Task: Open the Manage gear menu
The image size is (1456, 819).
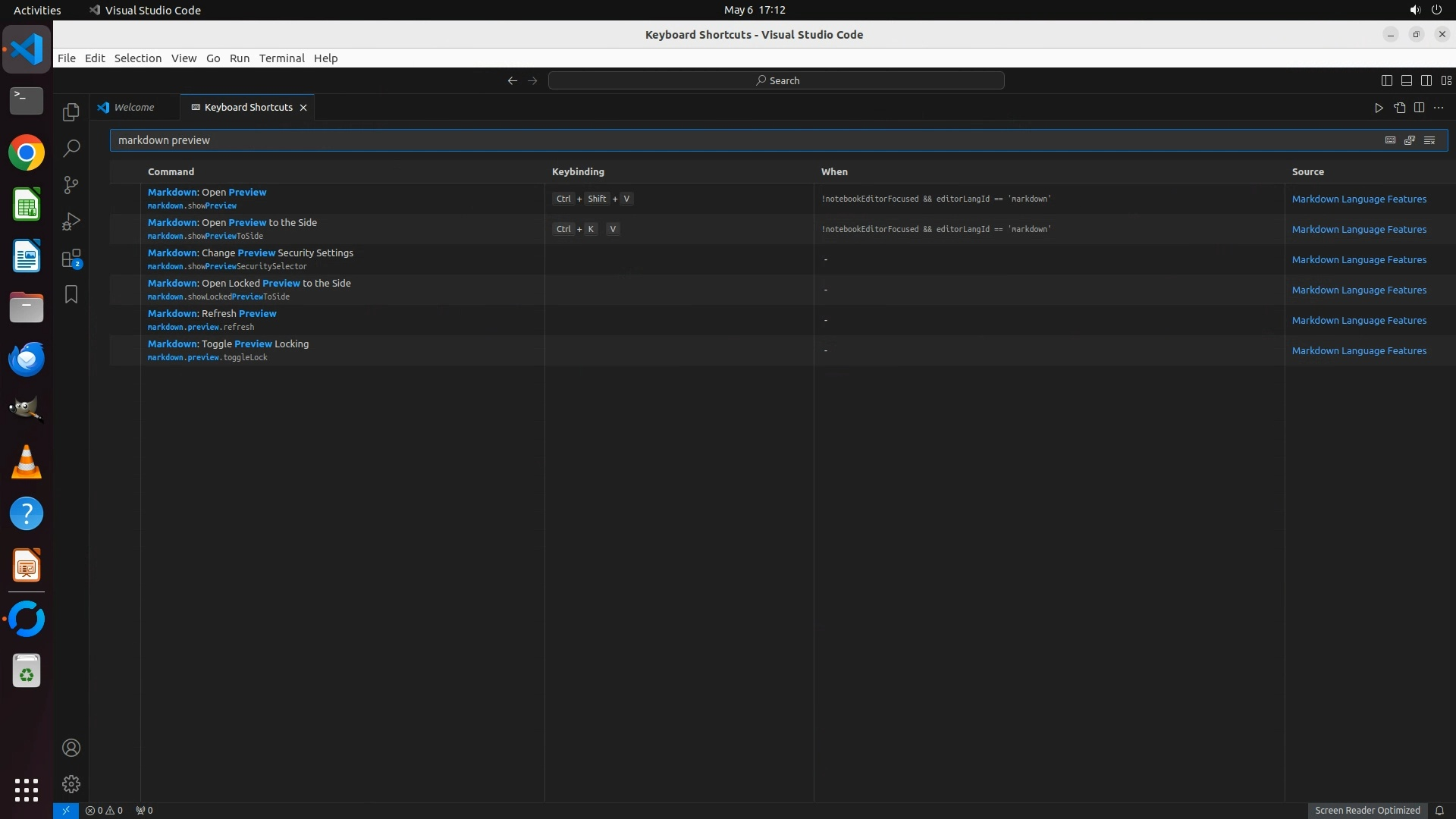Action: click(x=71, y=783)
